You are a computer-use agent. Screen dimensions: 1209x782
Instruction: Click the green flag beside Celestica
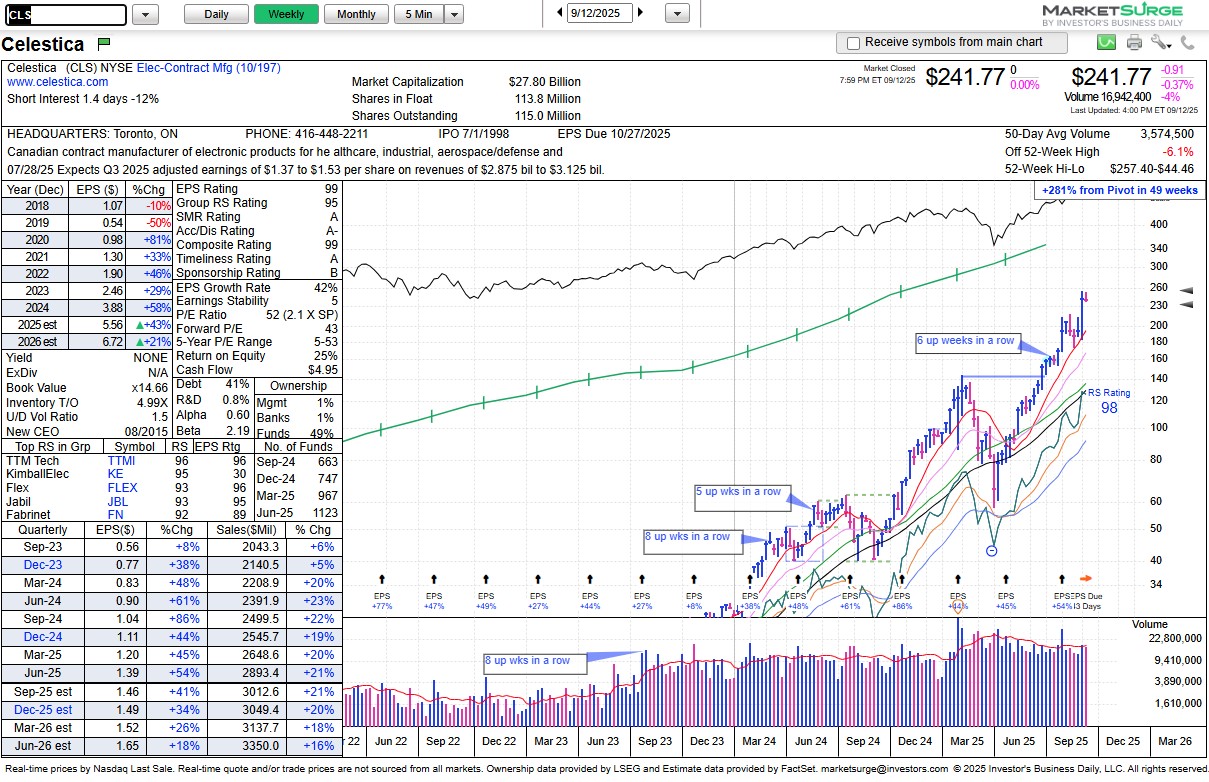103,44
